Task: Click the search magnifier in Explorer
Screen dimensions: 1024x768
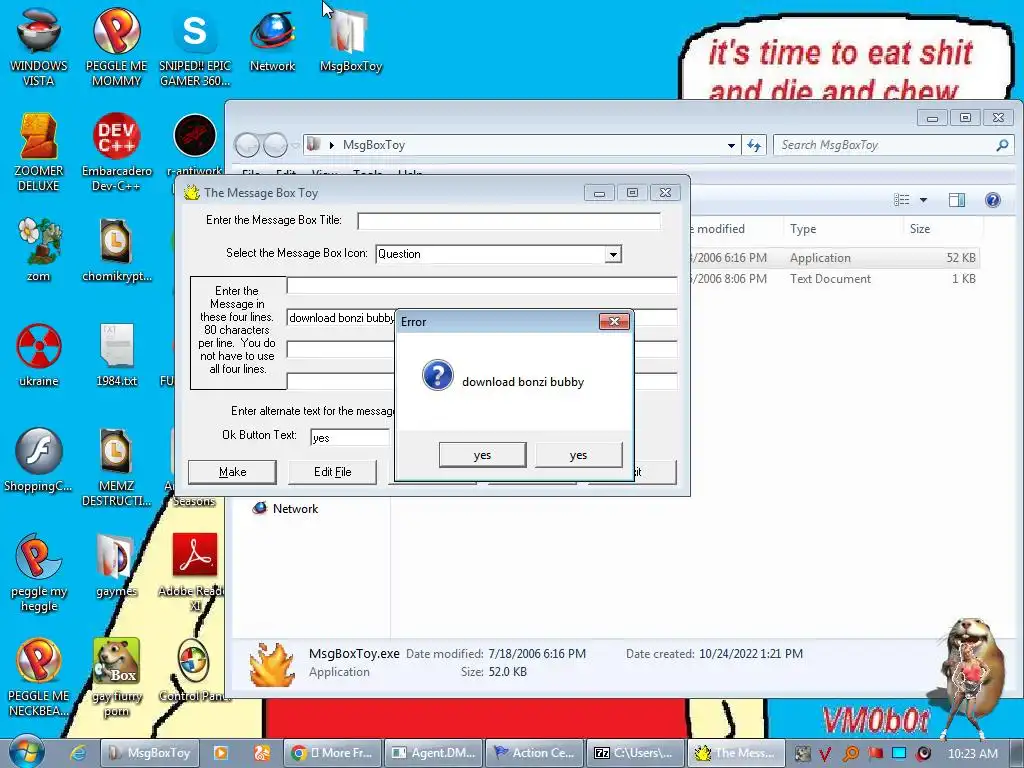Action: [1002, 145]
